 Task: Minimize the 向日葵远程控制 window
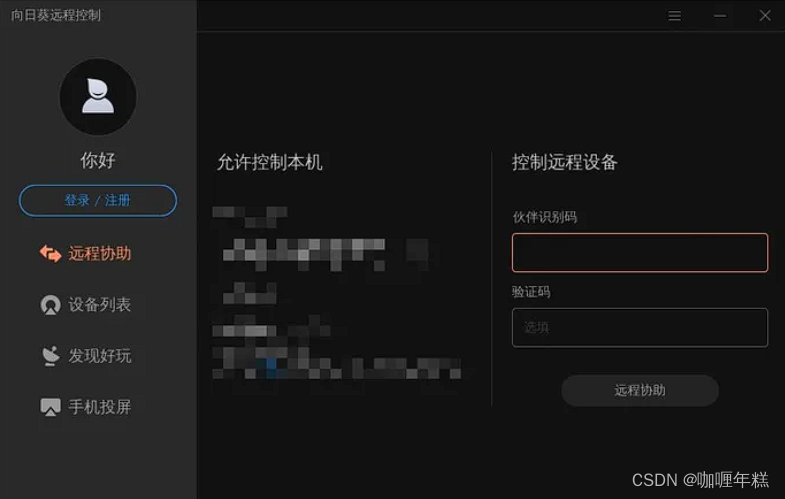pyautogui.click(x=720, y=16)
